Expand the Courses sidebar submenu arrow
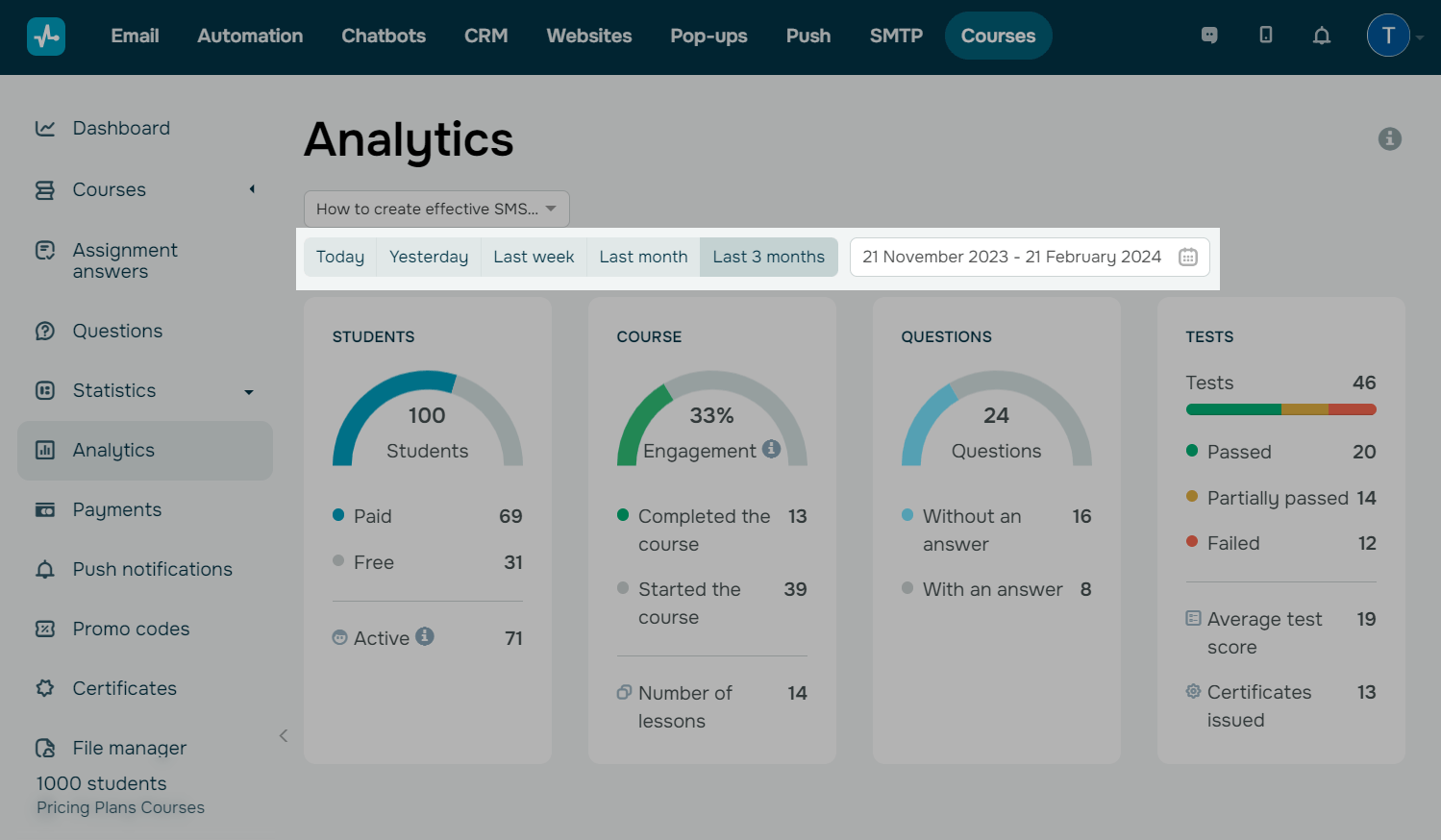1441x840 pixels. pos(252,189)
